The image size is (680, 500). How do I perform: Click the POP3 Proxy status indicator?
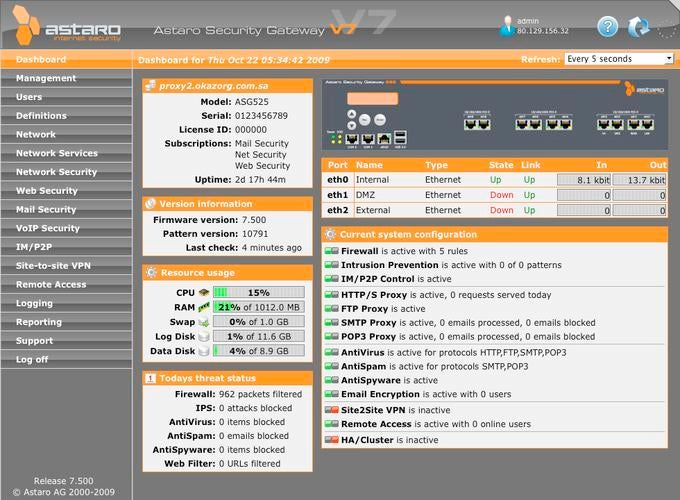pos(332,336)
